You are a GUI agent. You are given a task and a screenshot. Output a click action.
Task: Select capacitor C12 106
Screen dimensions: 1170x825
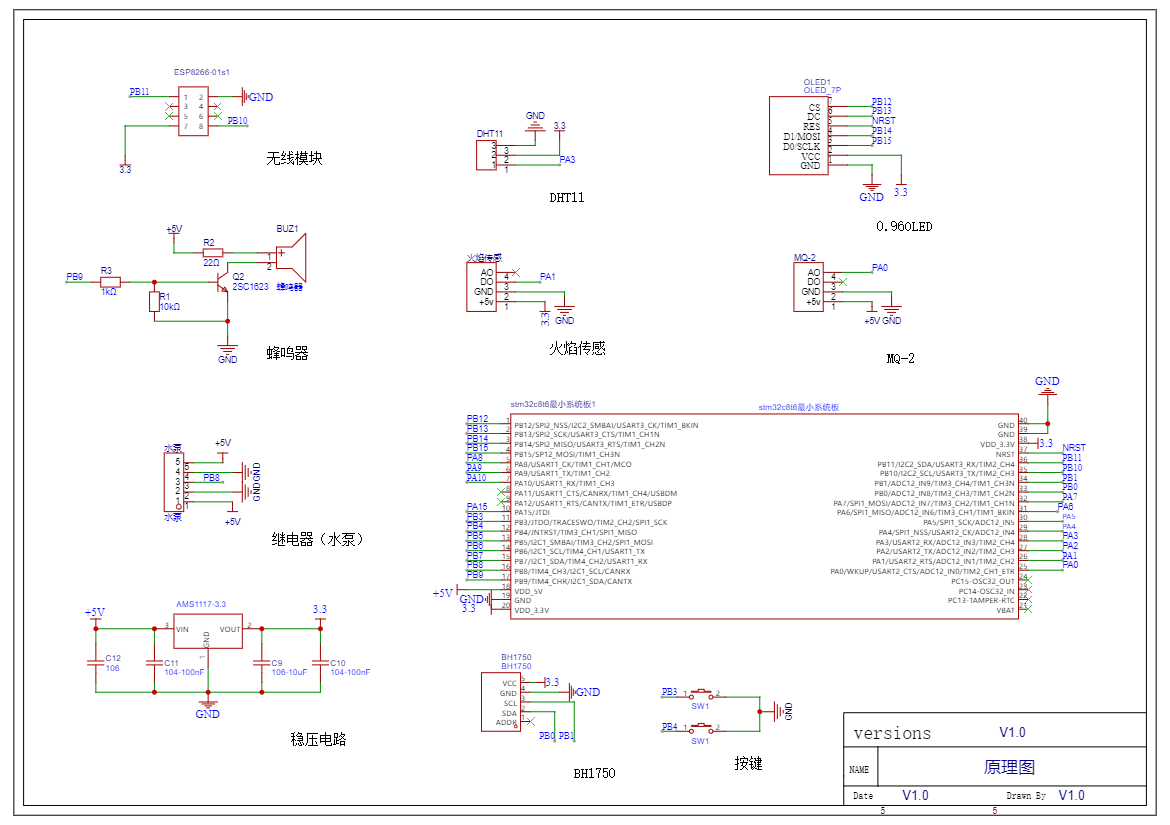click(x=95, y=662)
